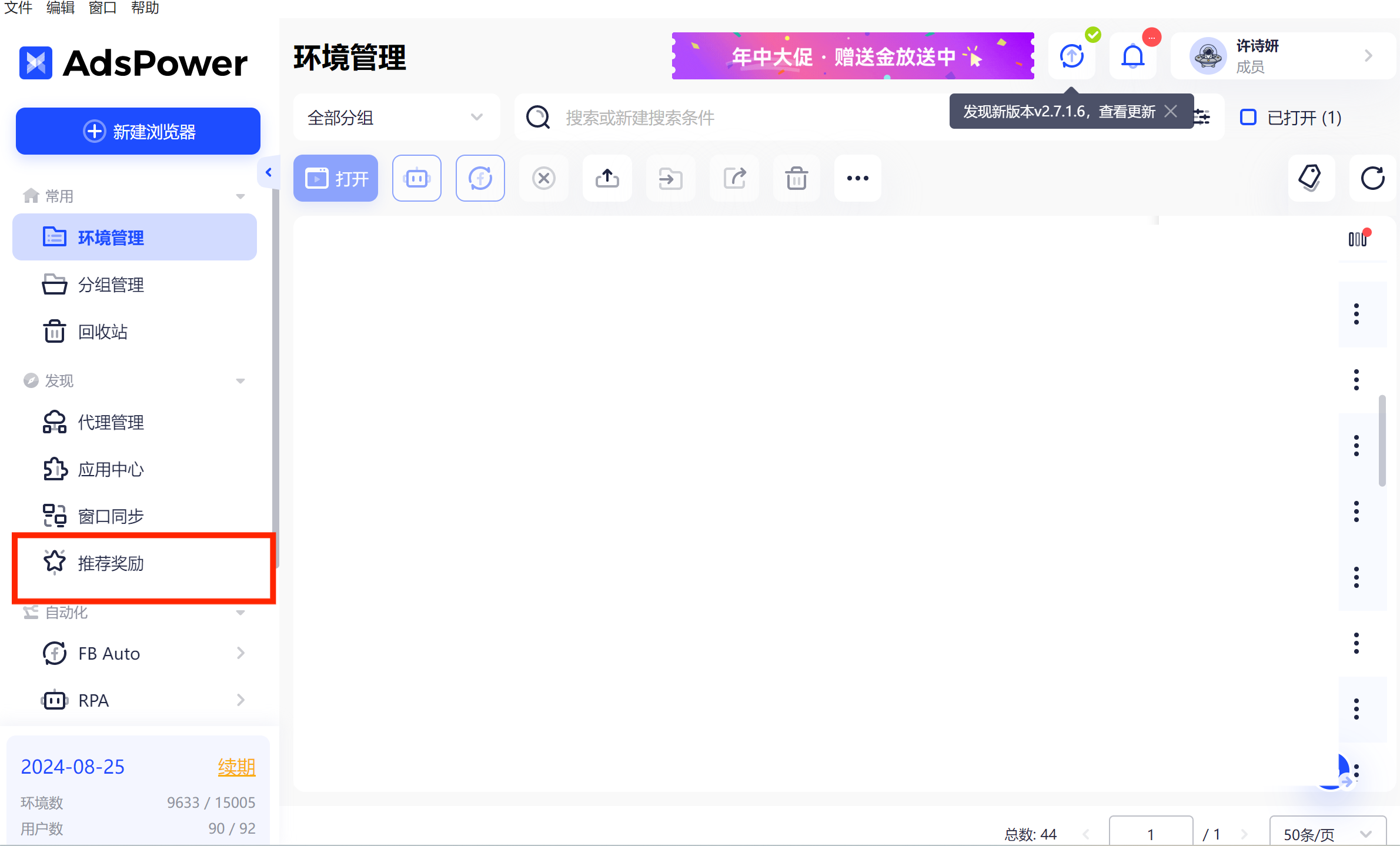1400x846 pixels.
Task: Click the upload export toolbar icon
Action: click(607, 178)
